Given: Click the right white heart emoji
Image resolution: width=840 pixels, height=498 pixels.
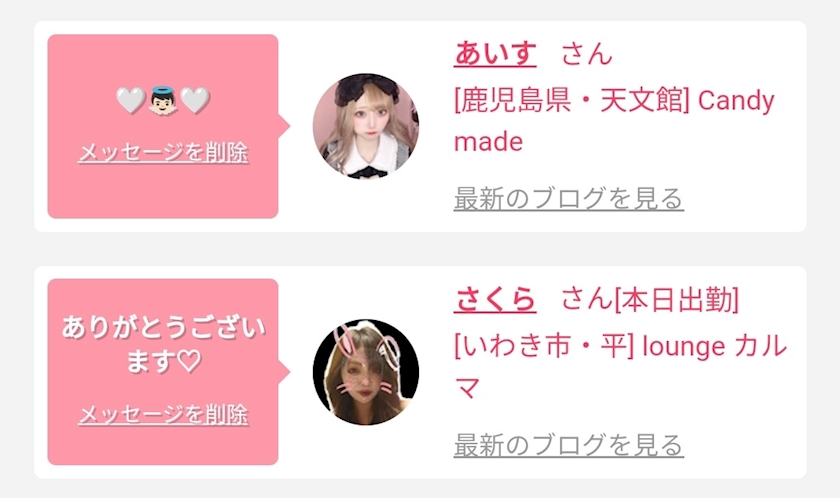Looking at the screenshot, I should [195, 101].
